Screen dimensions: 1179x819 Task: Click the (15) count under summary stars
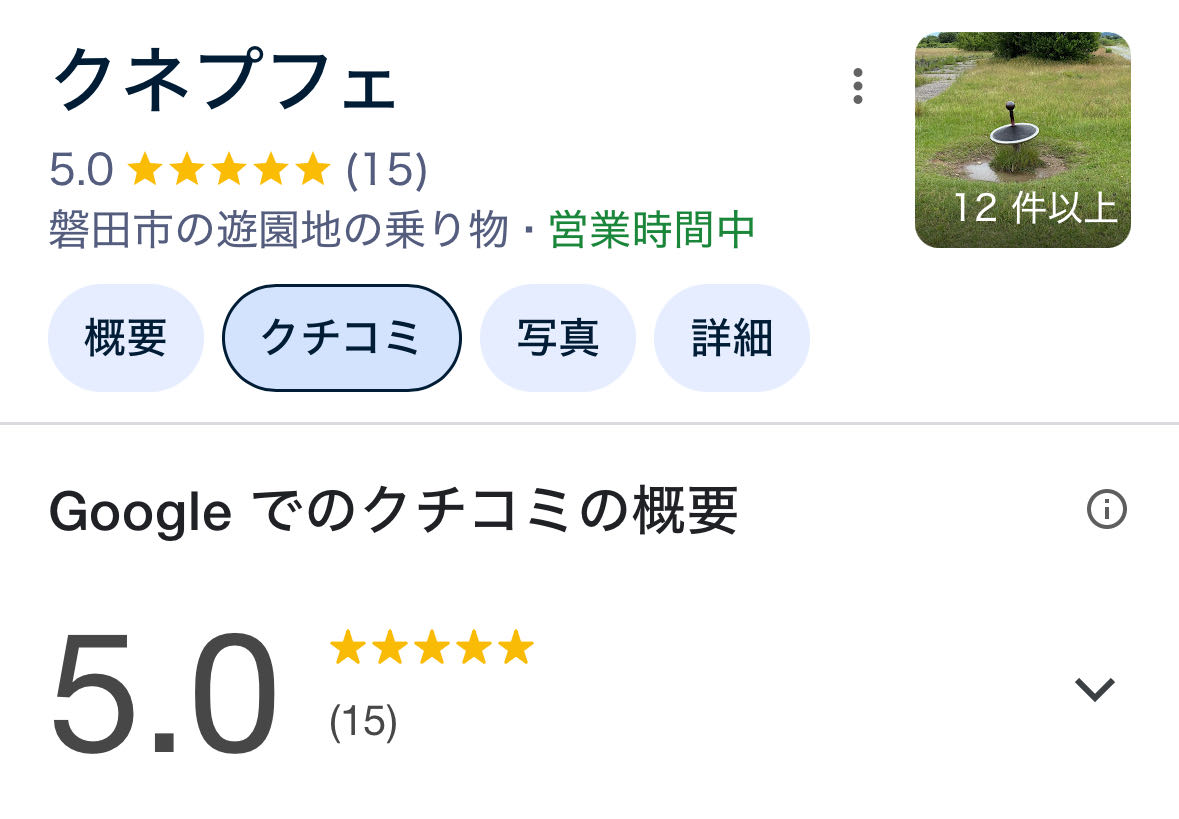point(364,721)
